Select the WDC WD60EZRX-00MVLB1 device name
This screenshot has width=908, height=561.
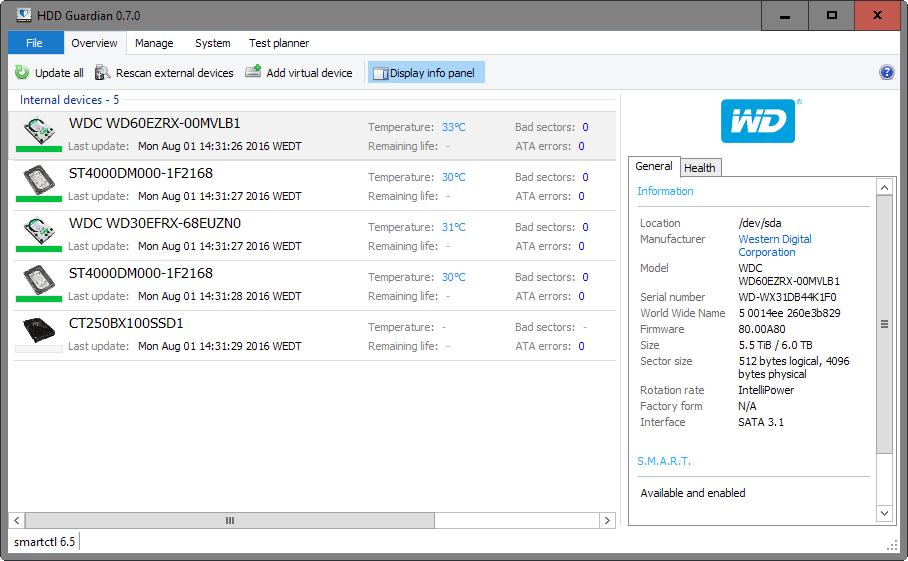(x=155, y=123)
